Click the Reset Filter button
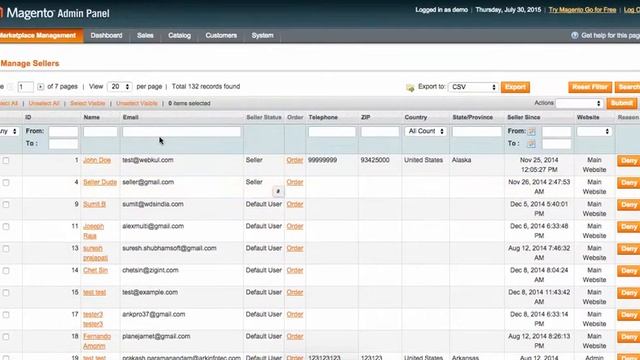640x360 pixels. click(590, 87)
